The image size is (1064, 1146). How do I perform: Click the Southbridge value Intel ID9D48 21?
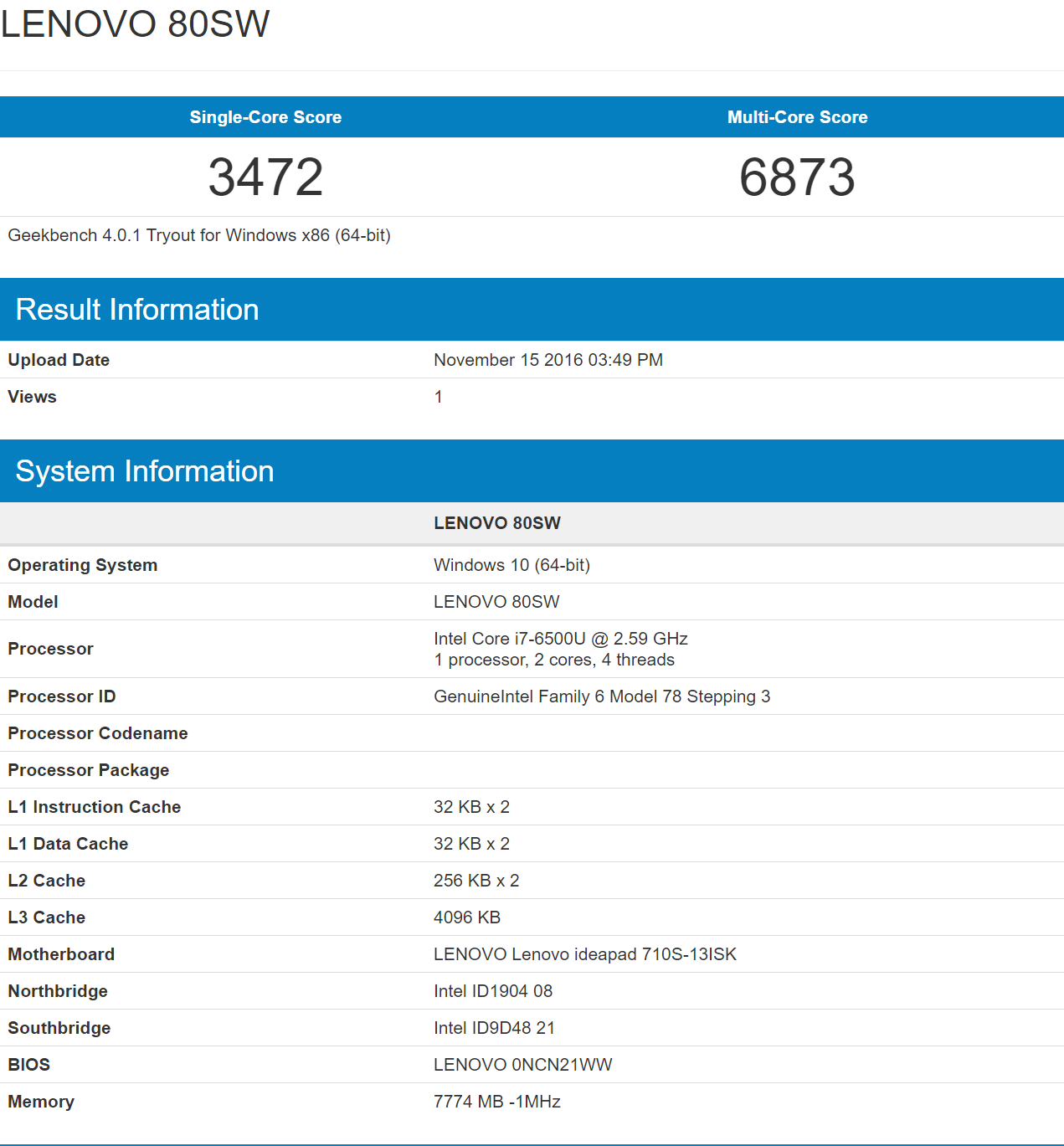(x=494, y=1028)
